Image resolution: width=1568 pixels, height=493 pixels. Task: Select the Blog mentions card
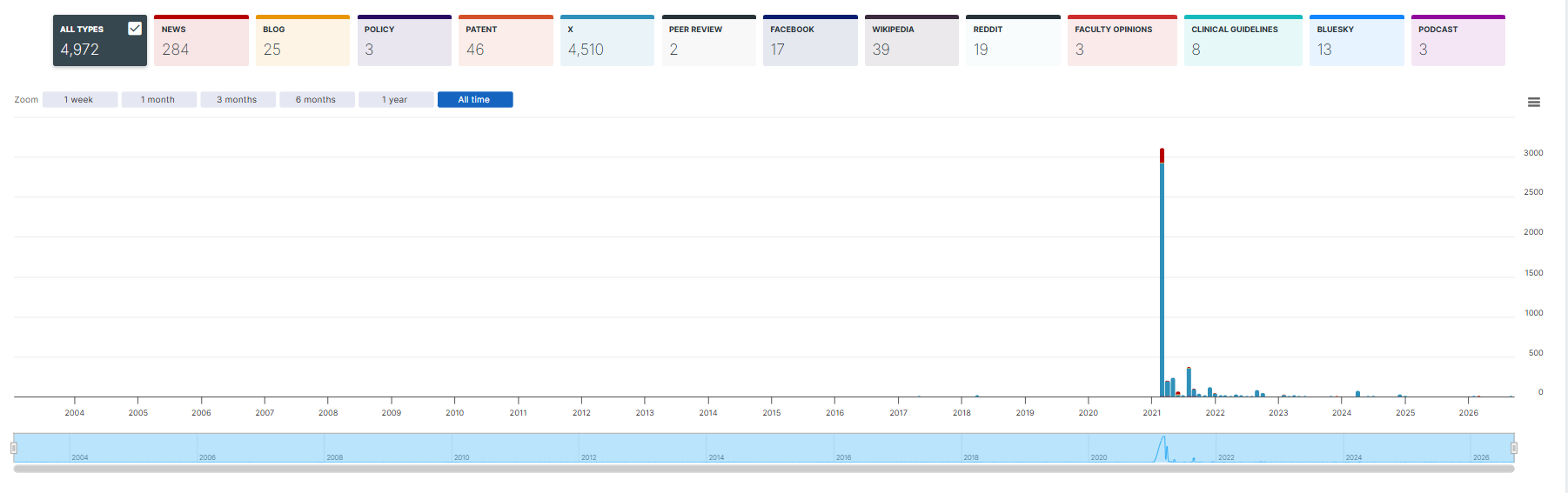coord(303,40)
